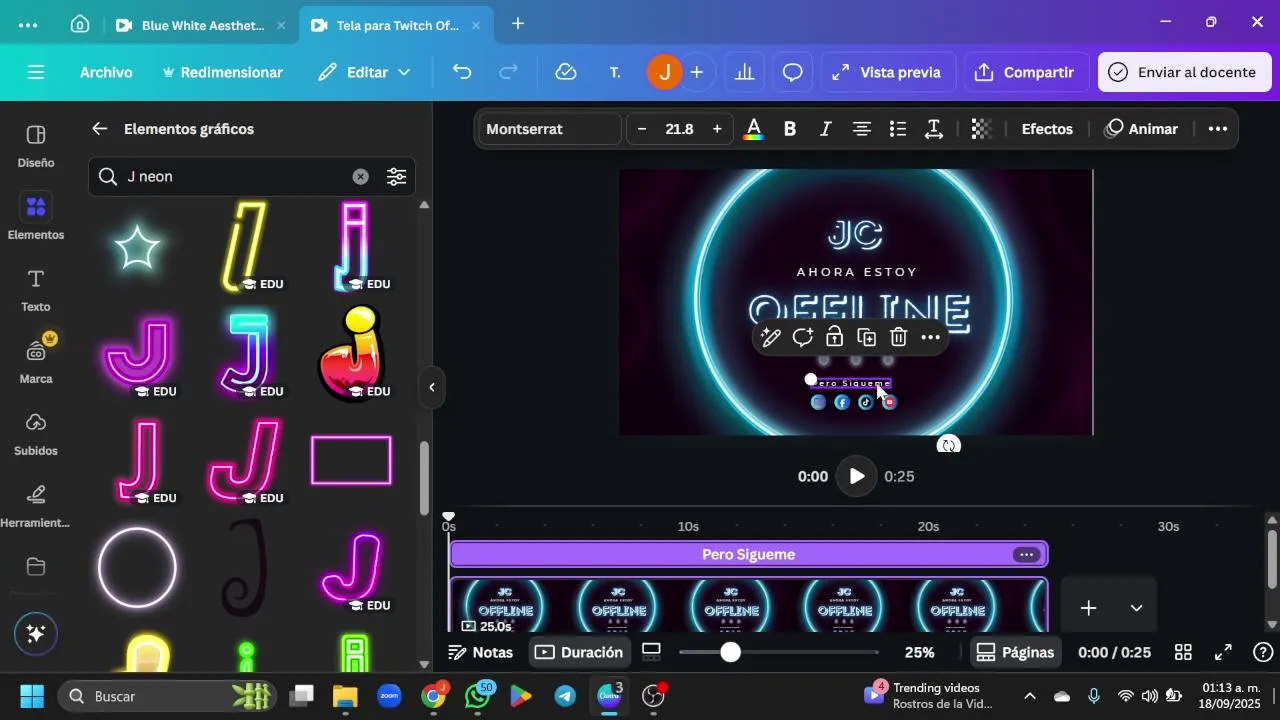Lock the selected text element
This screenshot has width=1280, height=720.
(x=835, y=337)
